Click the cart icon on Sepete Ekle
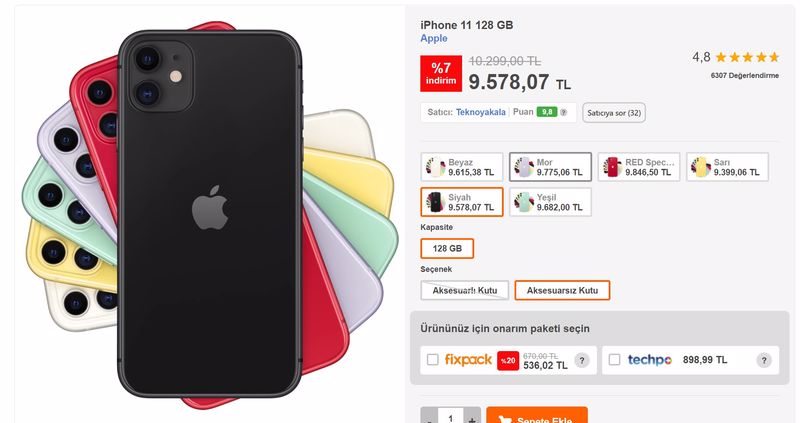800x423 pixels. [x=506, y=419]
